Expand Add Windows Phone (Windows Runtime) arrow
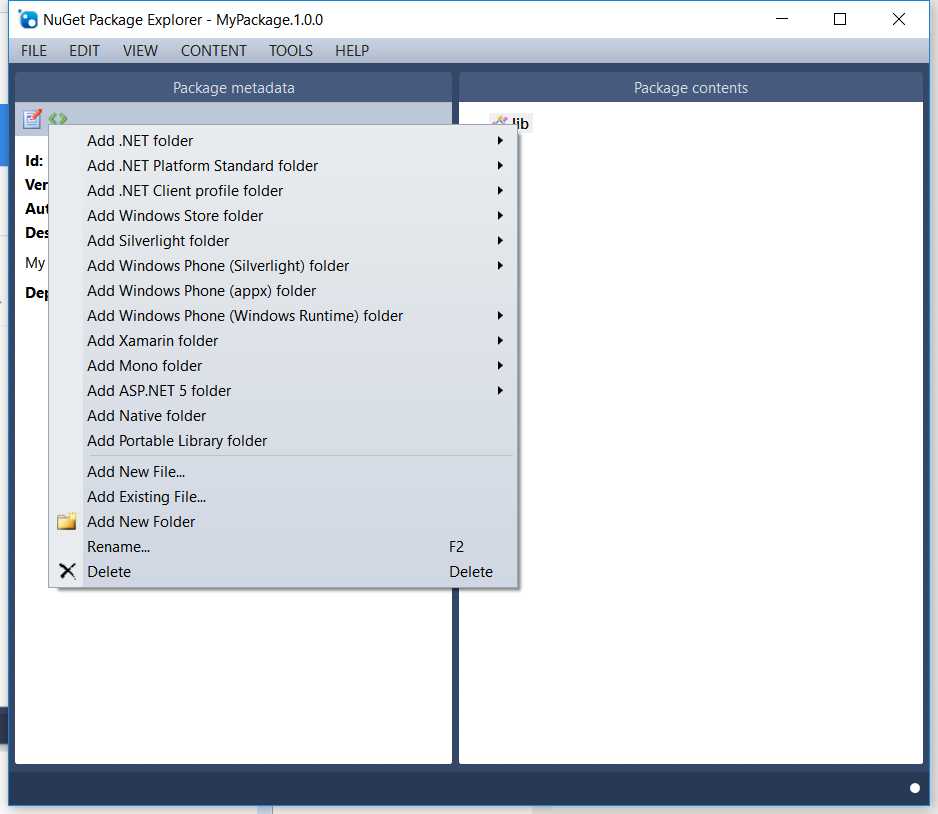Image resolution: width=938 pixels, height=814 pixels. (500, 316)
